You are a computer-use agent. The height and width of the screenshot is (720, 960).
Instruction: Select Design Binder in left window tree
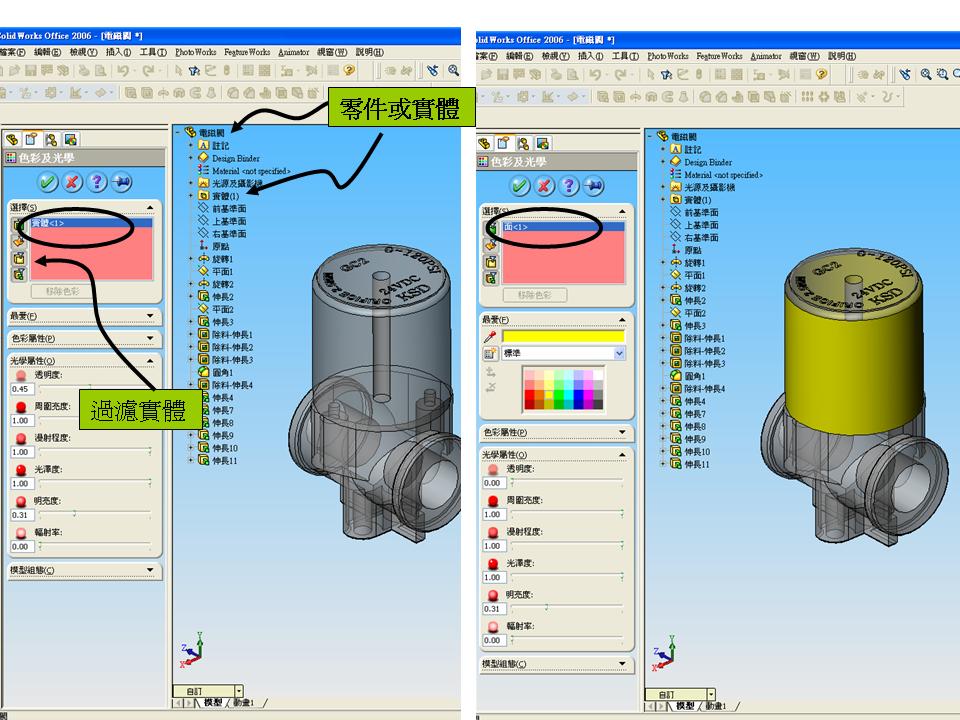point(236,158)
